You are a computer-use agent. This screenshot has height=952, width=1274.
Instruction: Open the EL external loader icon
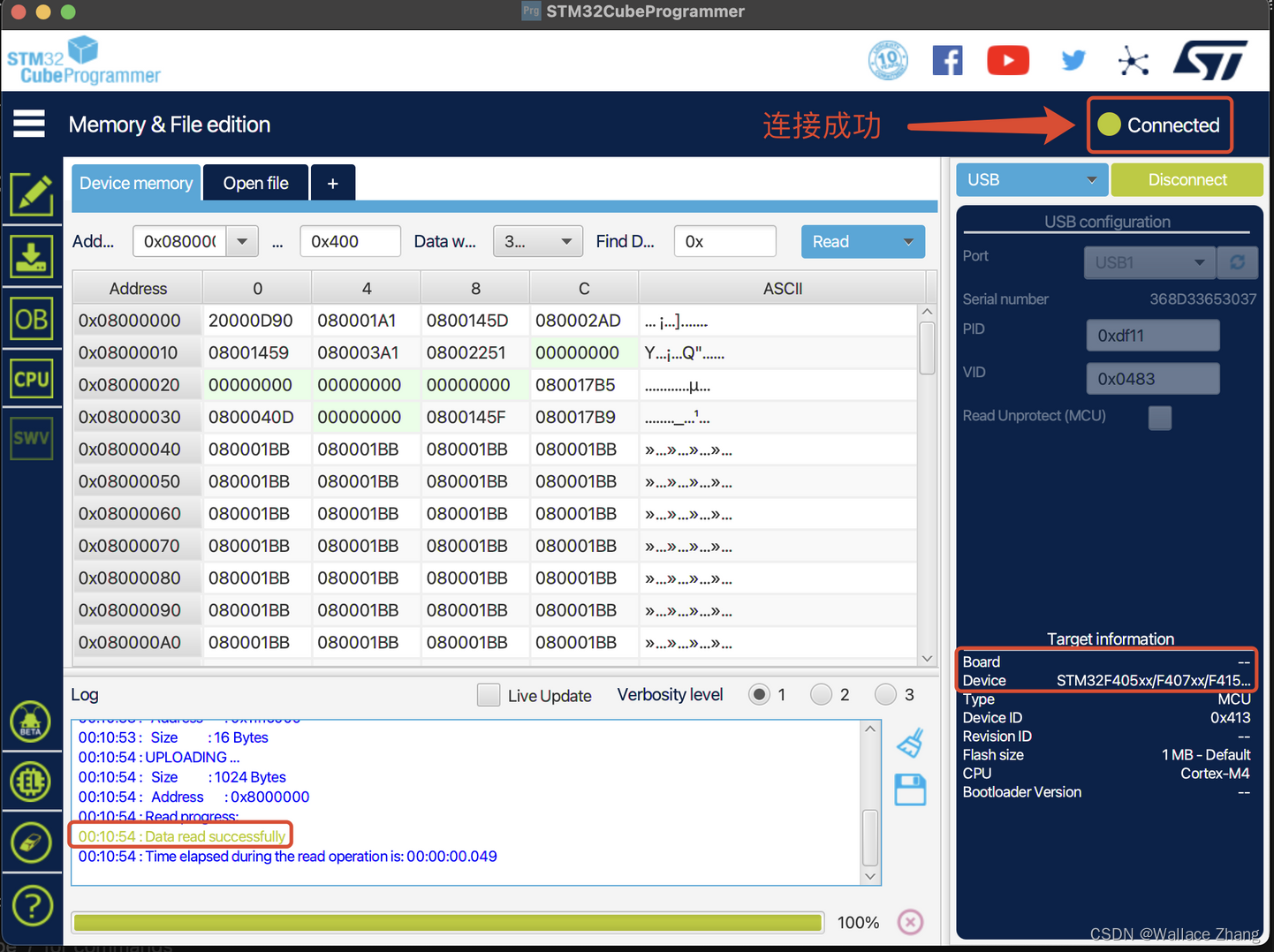click(x=31, y=782)
